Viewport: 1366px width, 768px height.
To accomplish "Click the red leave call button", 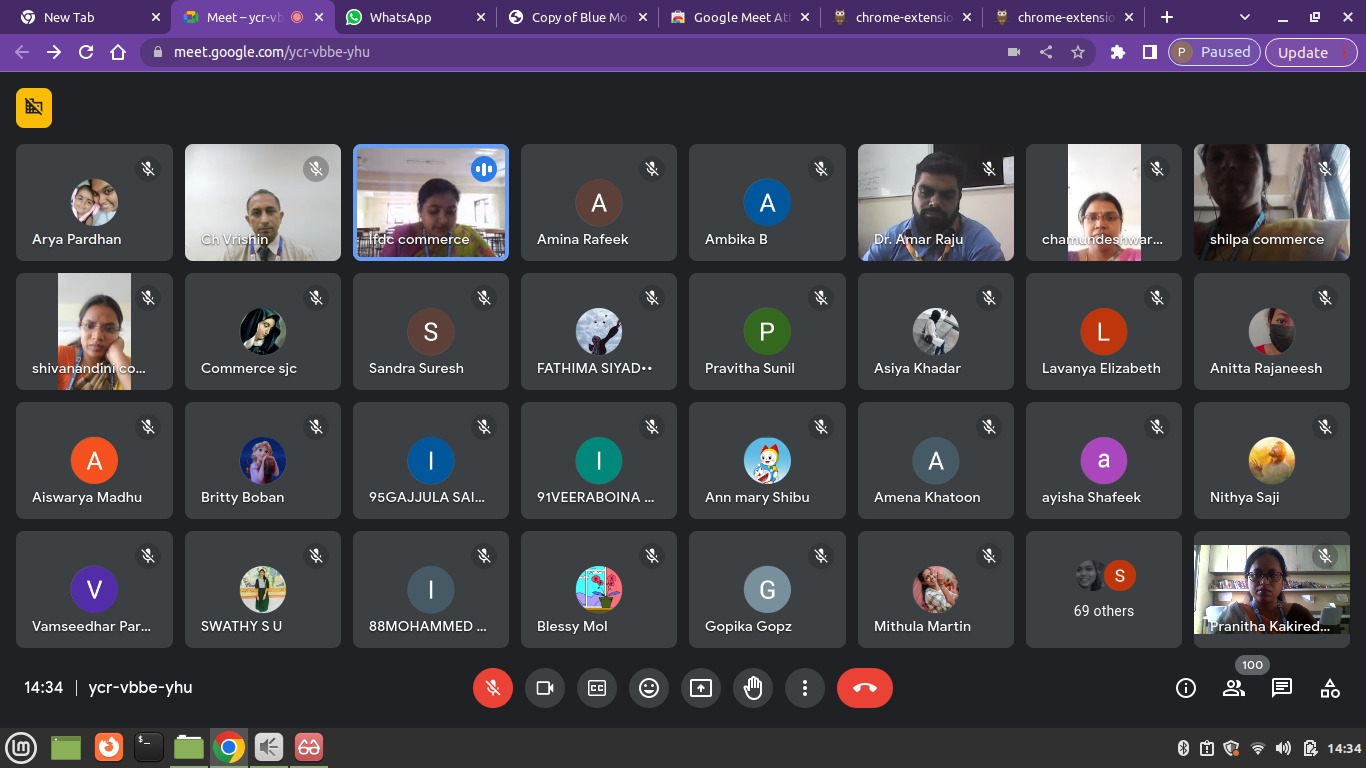I will tap(864, 688).
